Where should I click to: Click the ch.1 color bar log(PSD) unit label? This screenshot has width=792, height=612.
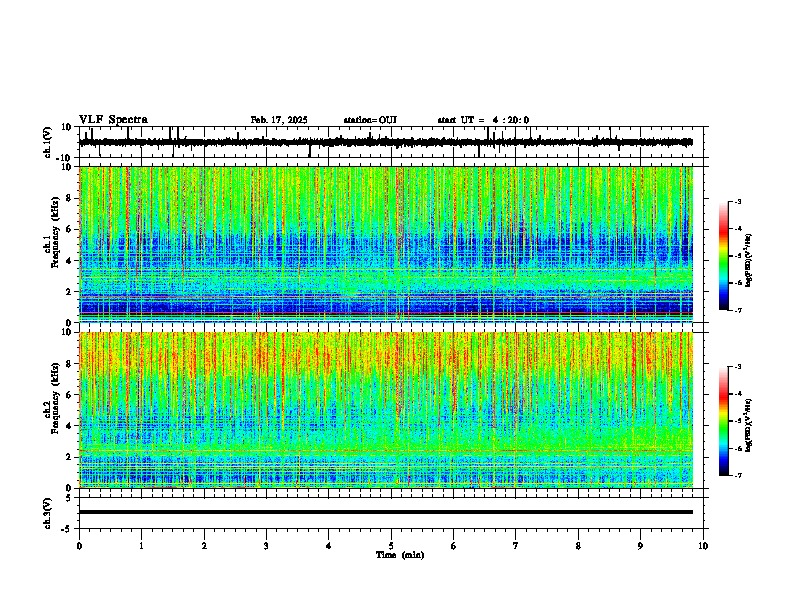[748, 261]
